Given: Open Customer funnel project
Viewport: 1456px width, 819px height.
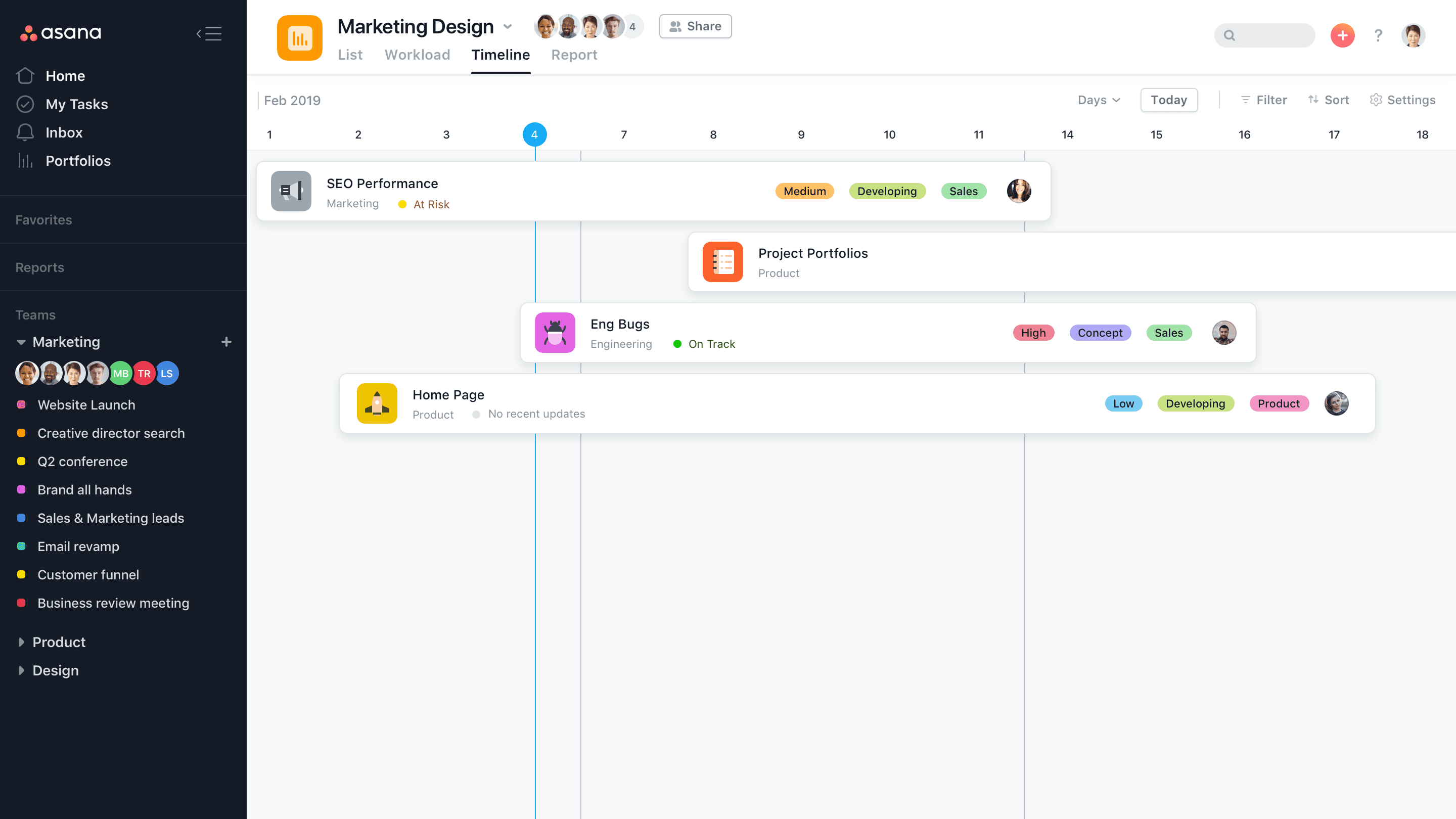Looking at the screenshot, I should click(x=88, y=574).
